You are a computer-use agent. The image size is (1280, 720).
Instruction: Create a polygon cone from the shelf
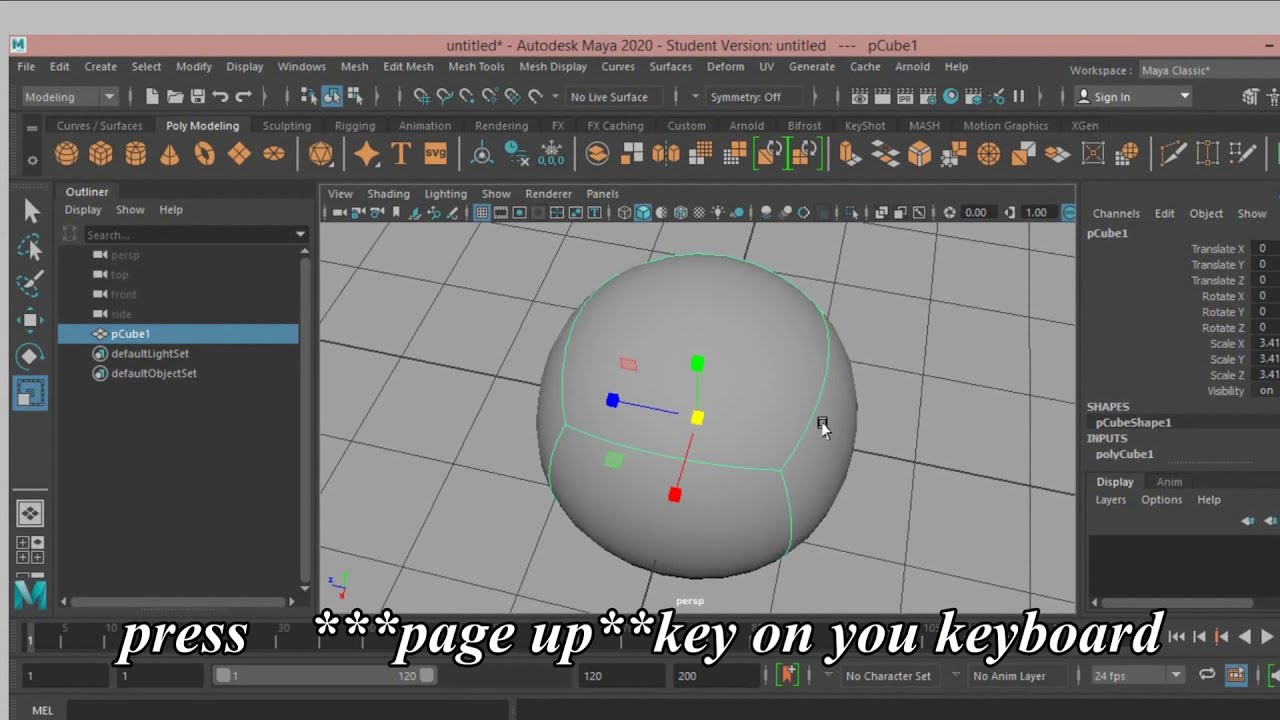point(170,154)
